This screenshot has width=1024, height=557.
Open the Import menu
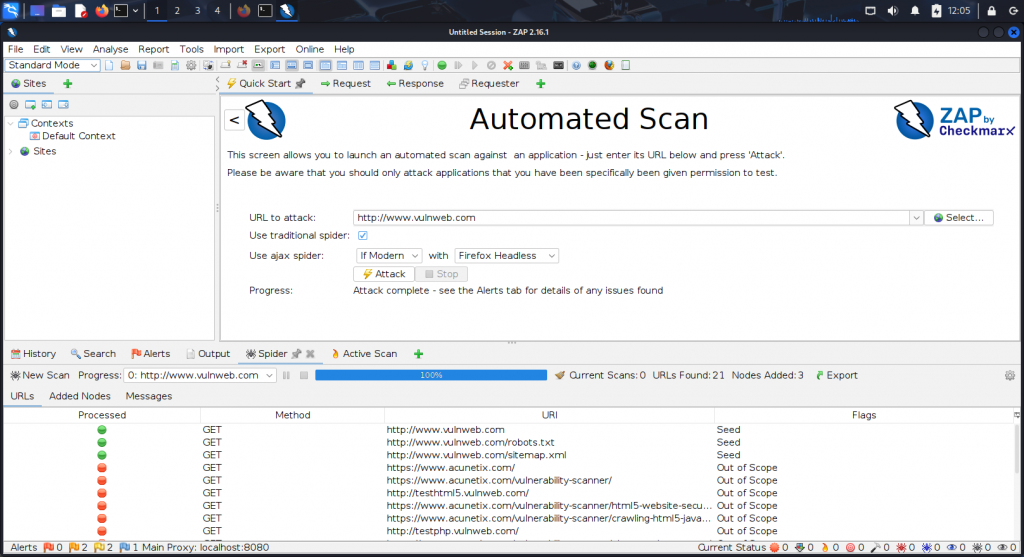click(x=229, y=49)
